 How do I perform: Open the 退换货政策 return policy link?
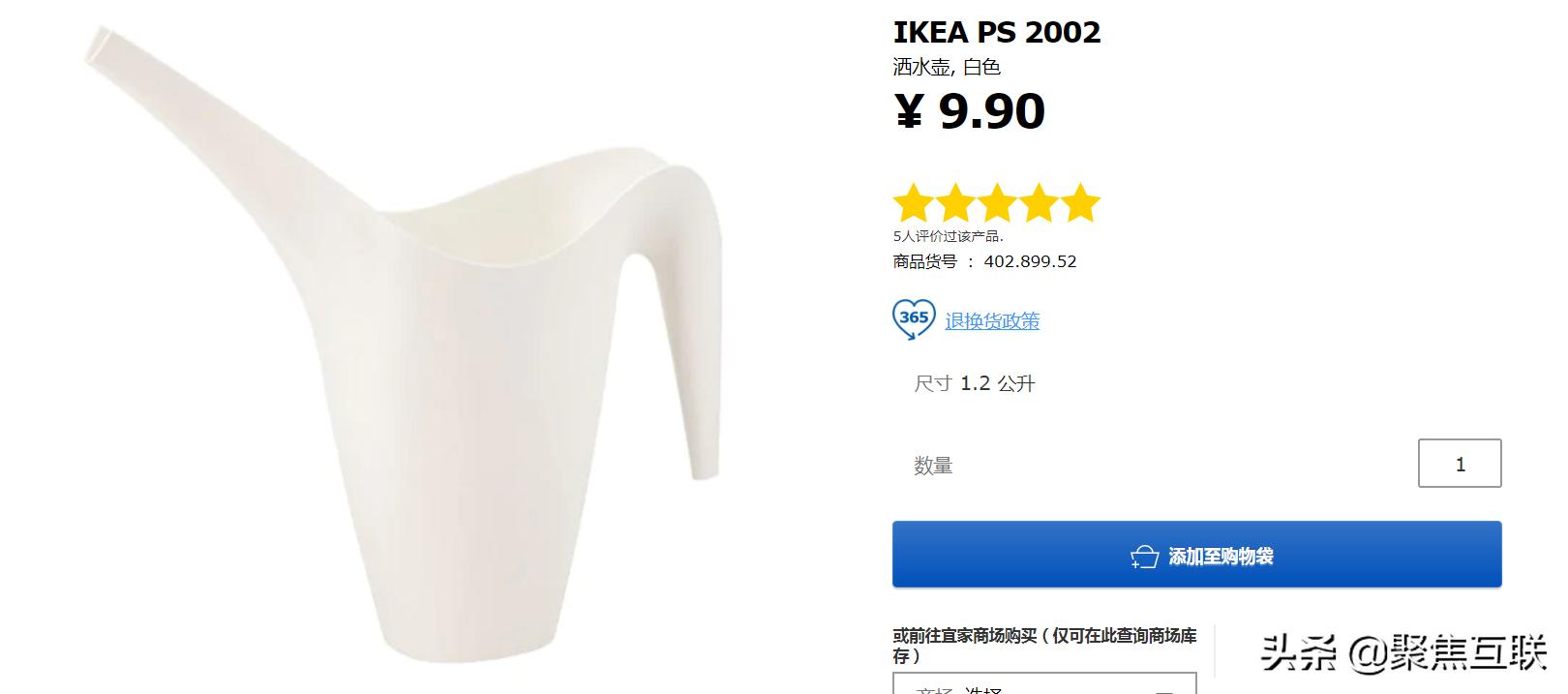(x=992, y=321)
